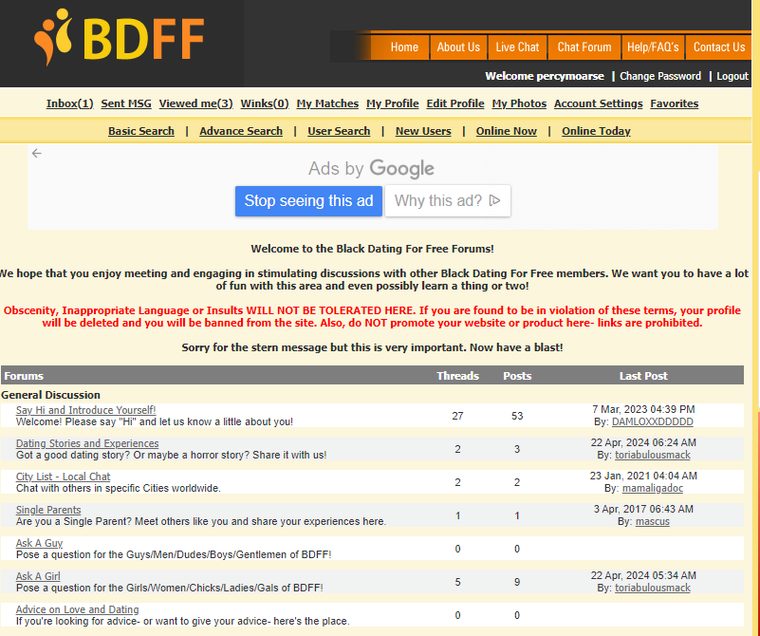Open the Single Parents forum
This screenshot has height=636, width=760.
coord(48,510)
